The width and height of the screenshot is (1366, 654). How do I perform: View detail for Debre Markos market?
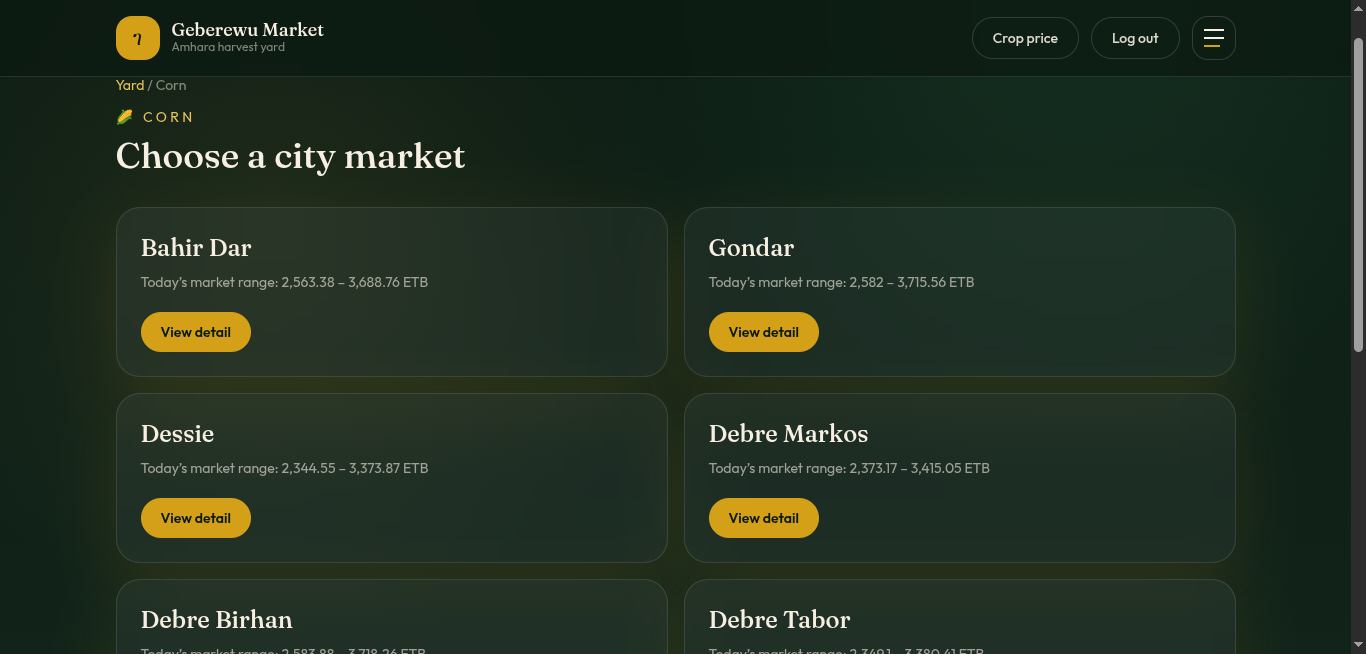tap(764, 518)
